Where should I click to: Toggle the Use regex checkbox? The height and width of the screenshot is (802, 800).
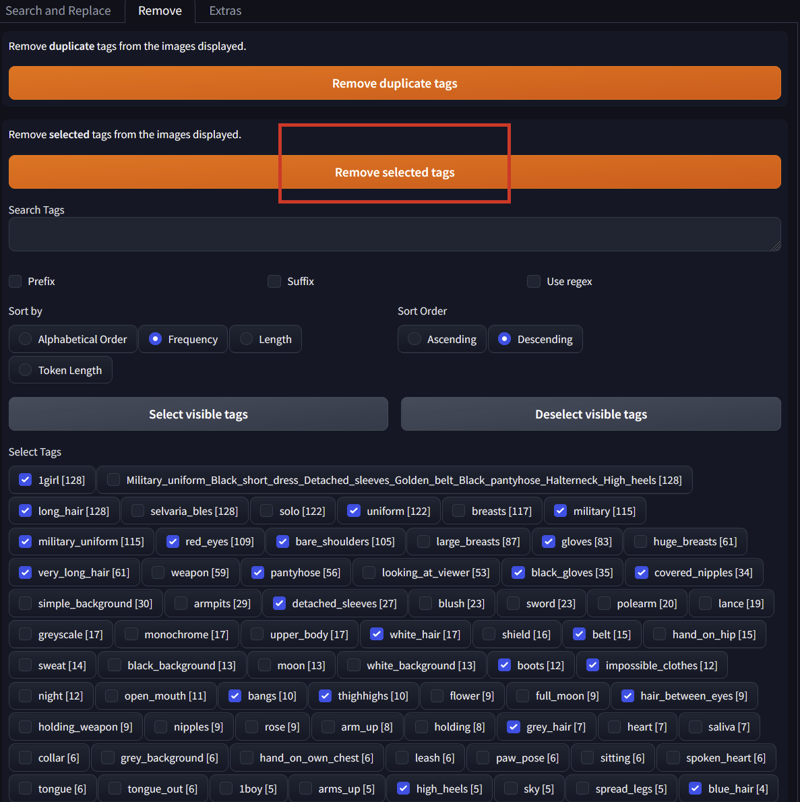click(x=534, y=281)
